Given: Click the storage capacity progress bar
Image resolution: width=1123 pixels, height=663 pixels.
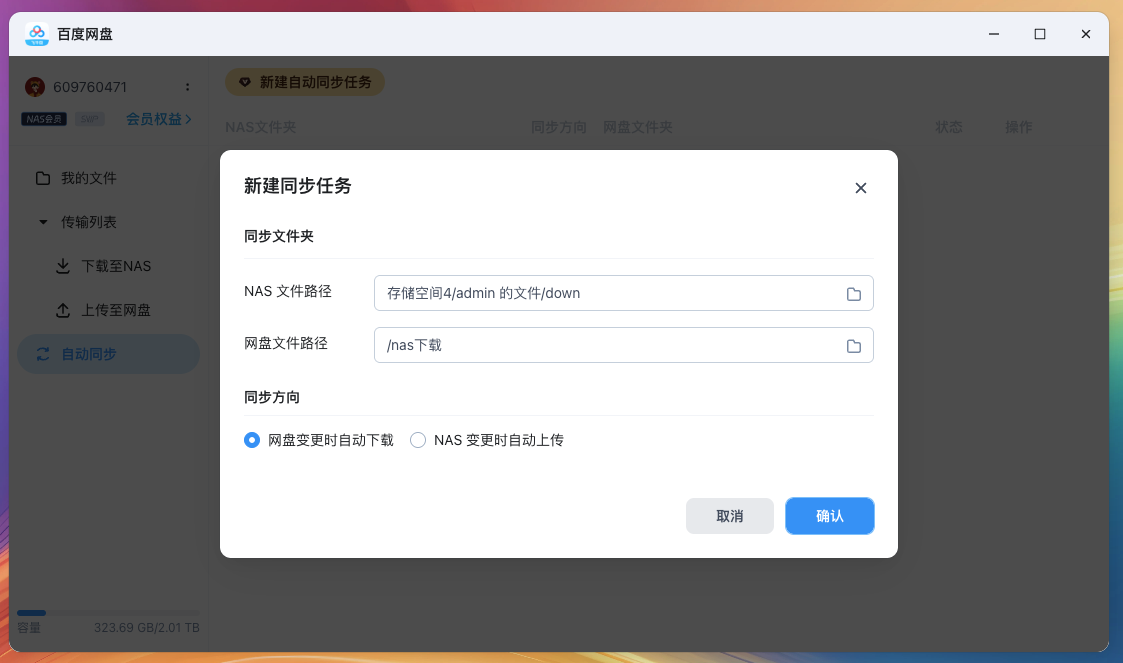Looking at the screenshot, I should coord(108,613).
